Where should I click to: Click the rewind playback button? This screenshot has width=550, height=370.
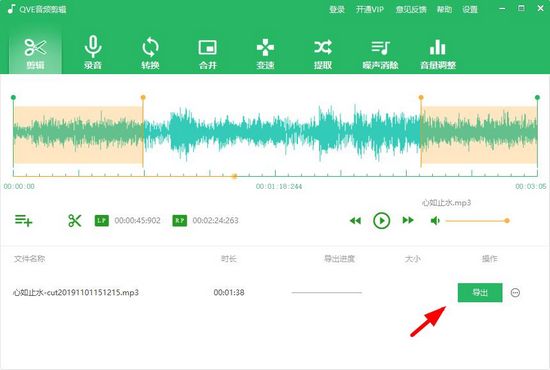[x=355, y=221]
